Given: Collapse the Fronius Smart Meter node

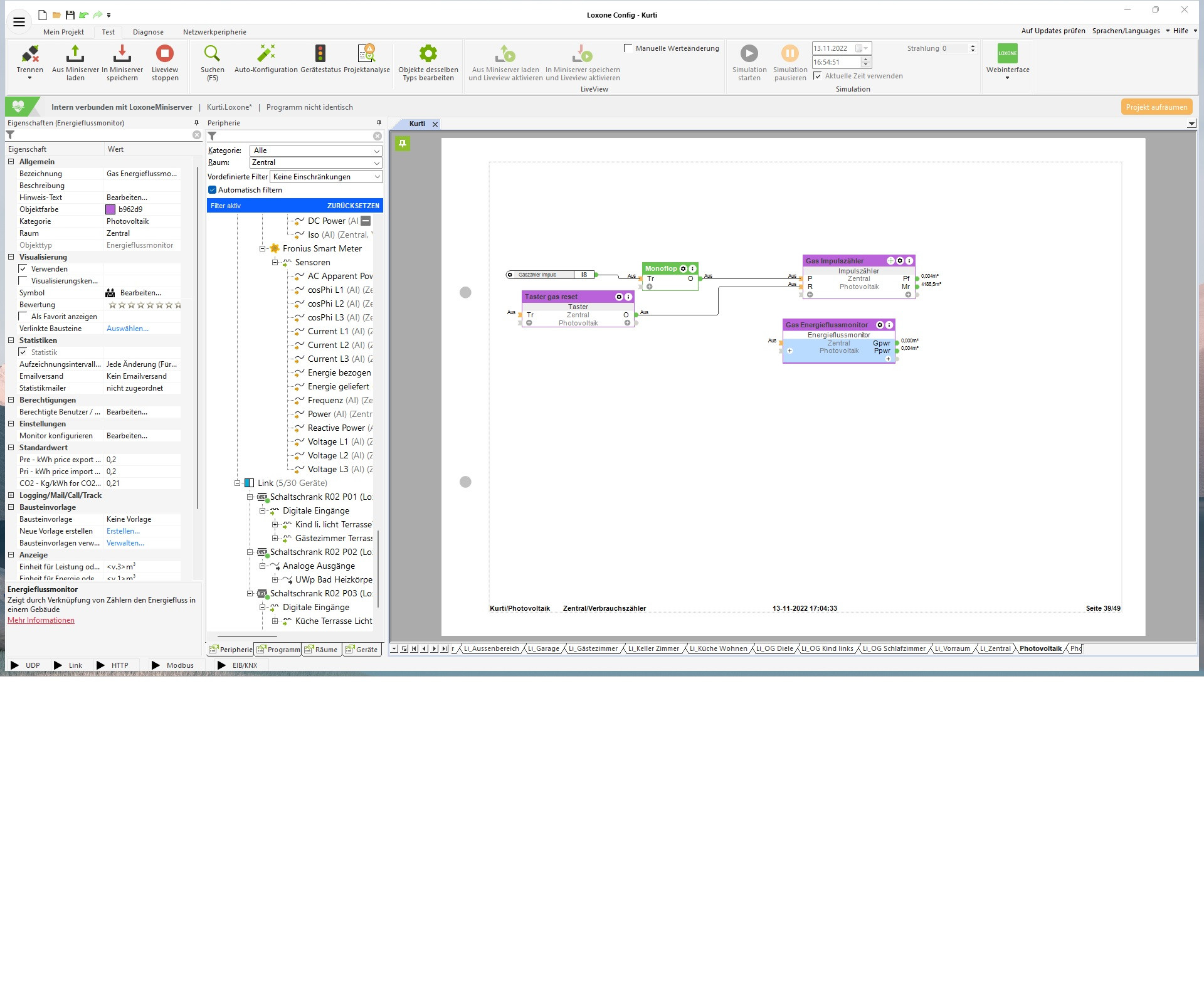Looking at the screenshot, I should 263,248.
